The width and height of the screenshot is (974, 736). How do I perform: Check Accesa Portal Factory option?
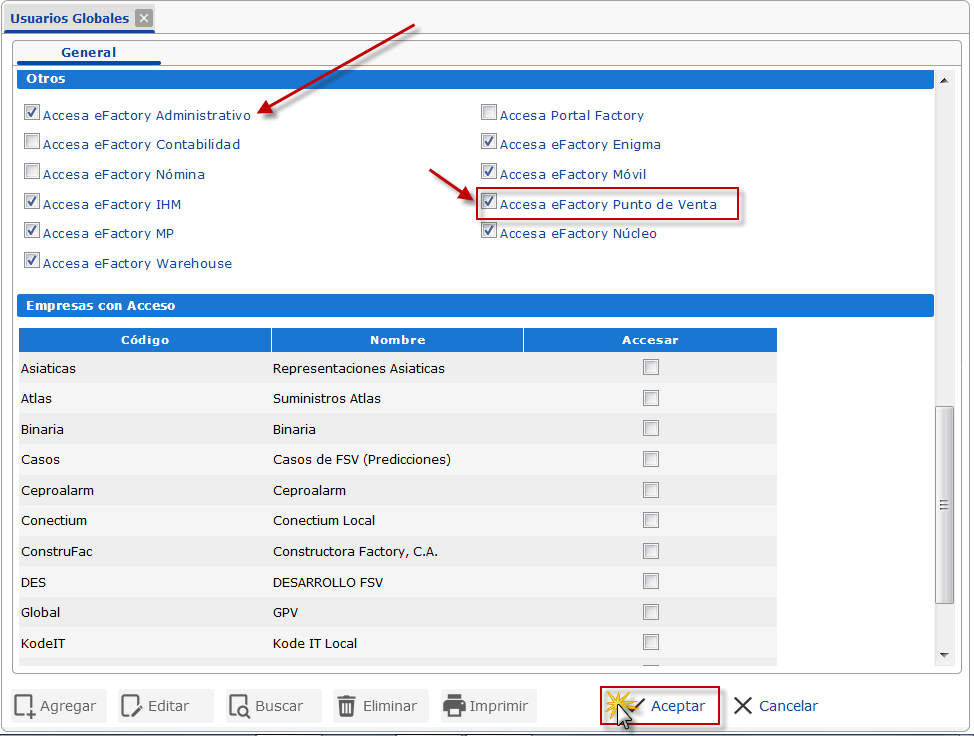coord(489,114)
